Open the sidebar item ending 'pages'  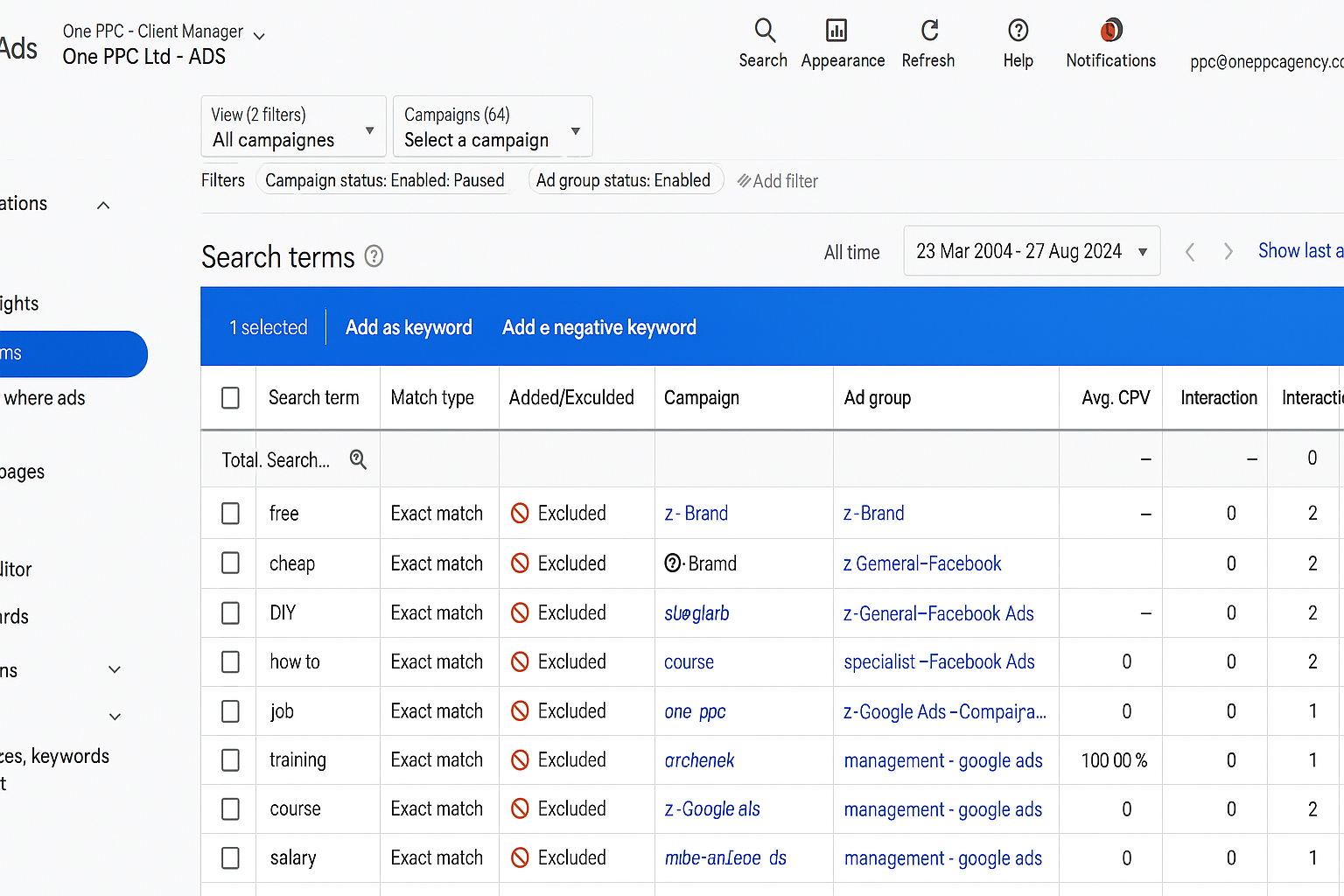coord(22,472)
